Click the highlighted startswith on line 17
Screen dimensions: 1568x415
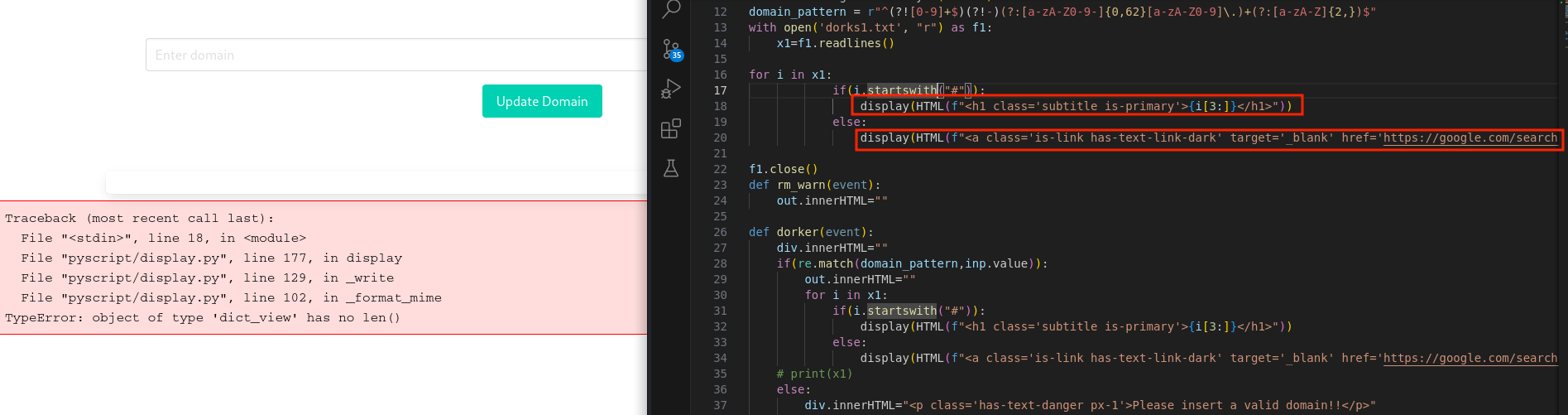click(901, 90)
